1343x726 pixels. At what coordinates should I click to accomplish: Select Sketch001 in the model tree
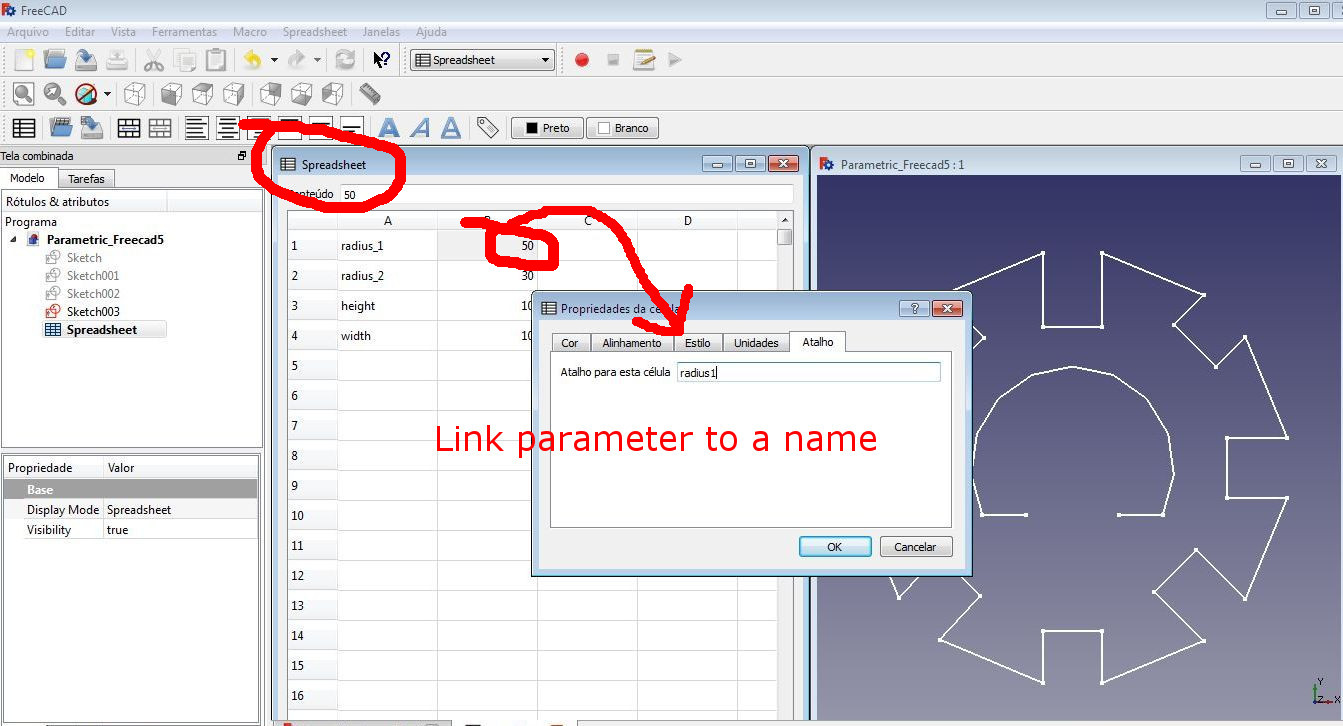tap(92, 276)
